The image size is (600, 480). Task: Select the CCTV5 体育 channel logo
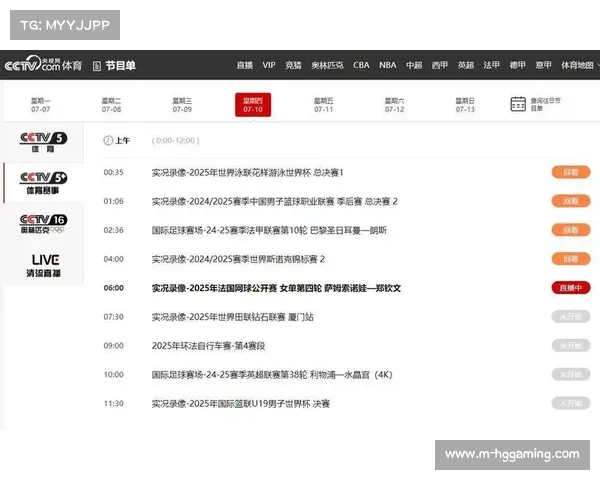[x=43, y=142]
